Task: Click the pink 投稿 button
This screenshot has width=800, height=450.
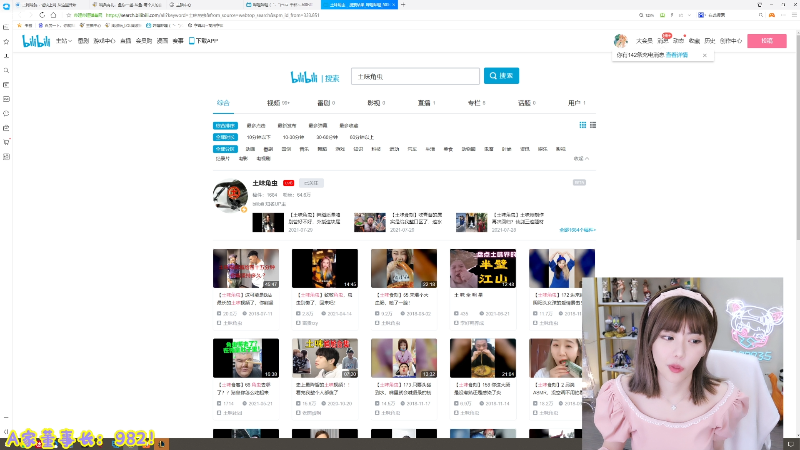Action: [x=767, y=41]
